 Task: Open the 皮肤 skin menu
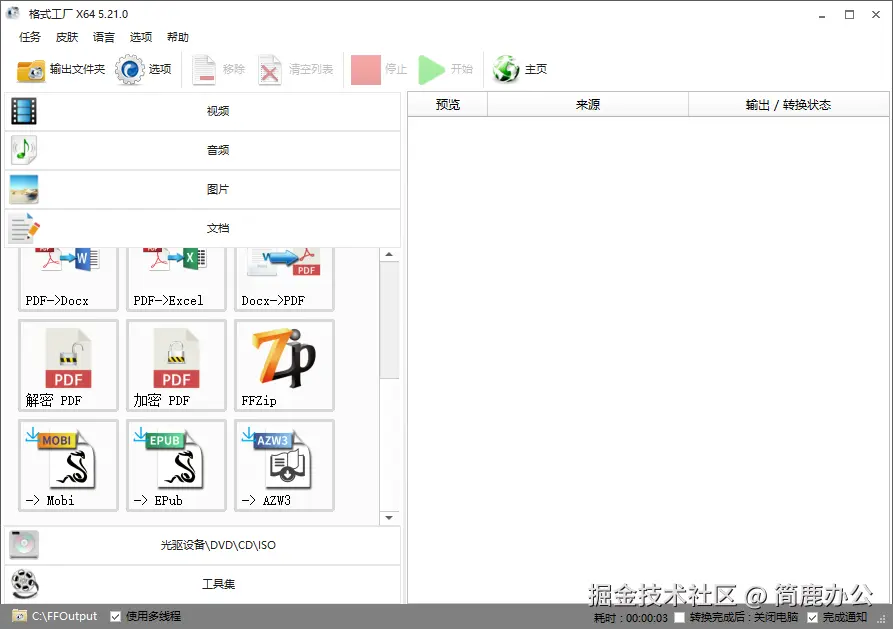[67, 37]
